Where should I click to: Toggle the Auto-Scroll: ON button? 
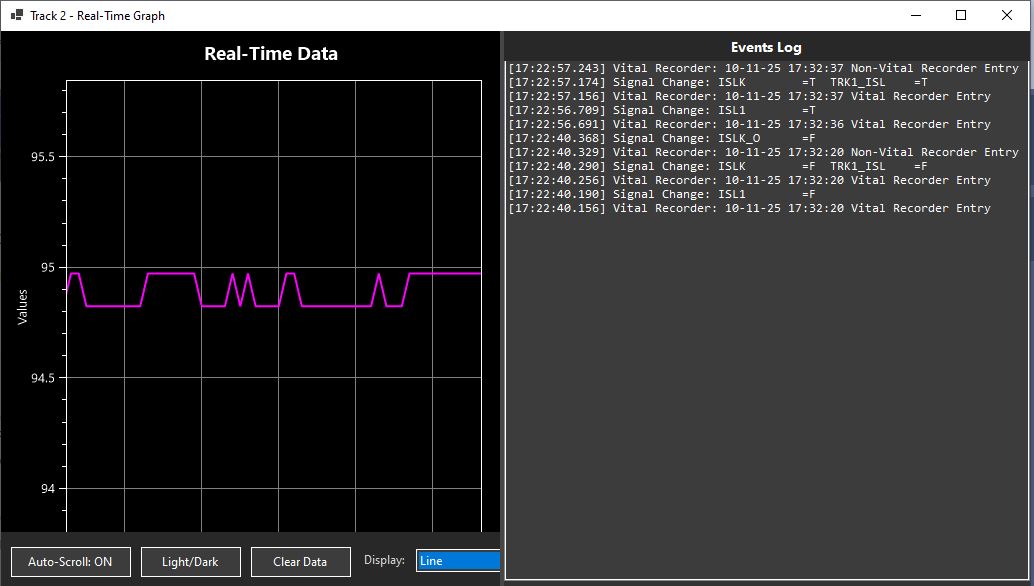71,562
